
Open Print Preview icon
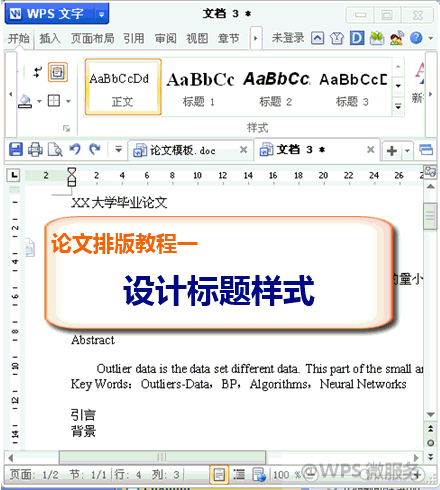click(55, 149)
